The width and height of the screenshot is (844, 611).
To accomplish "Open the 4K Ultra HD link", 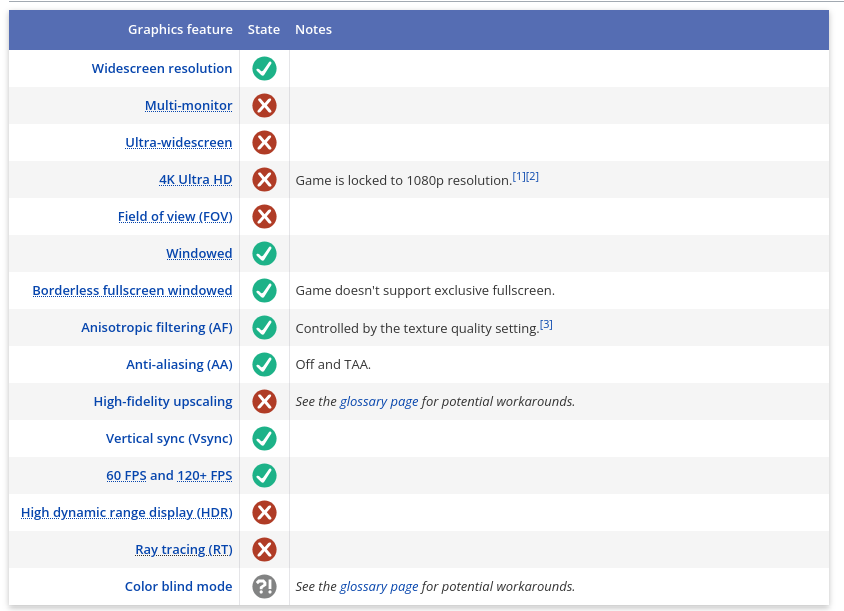I will coord(195,179).
